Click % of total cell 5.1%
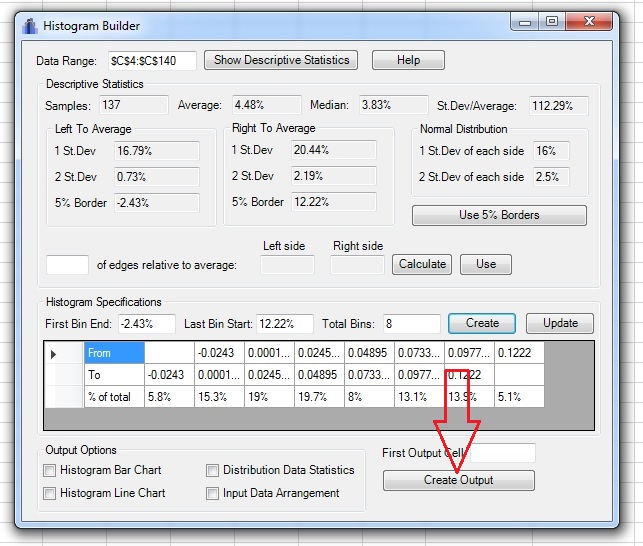Screen dimensions: 643x546 [519, 397]
